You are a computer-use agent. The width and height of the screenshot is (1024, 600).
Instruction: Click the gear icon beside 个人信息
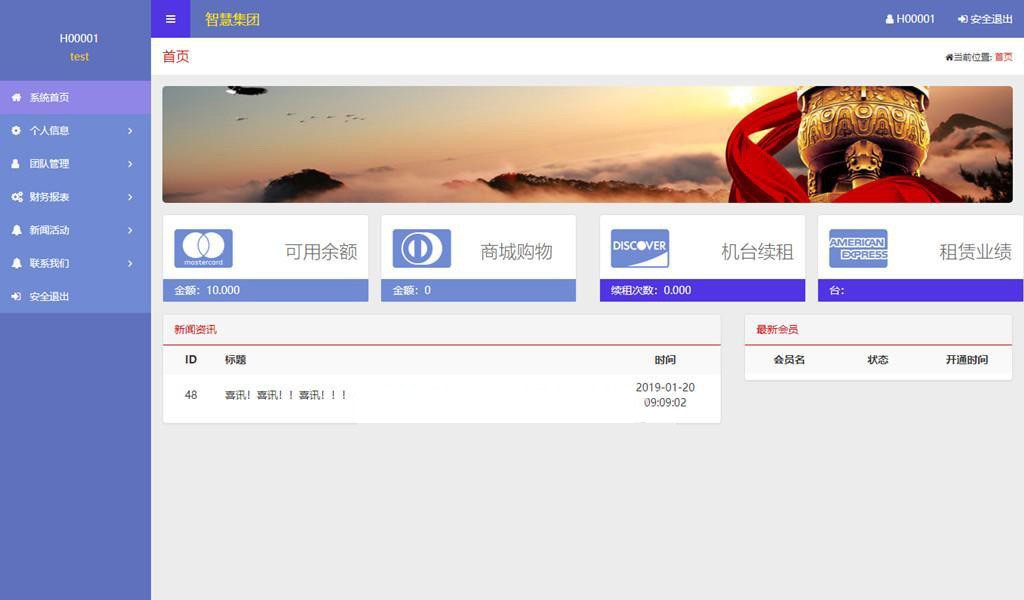(x=16, y=131)
